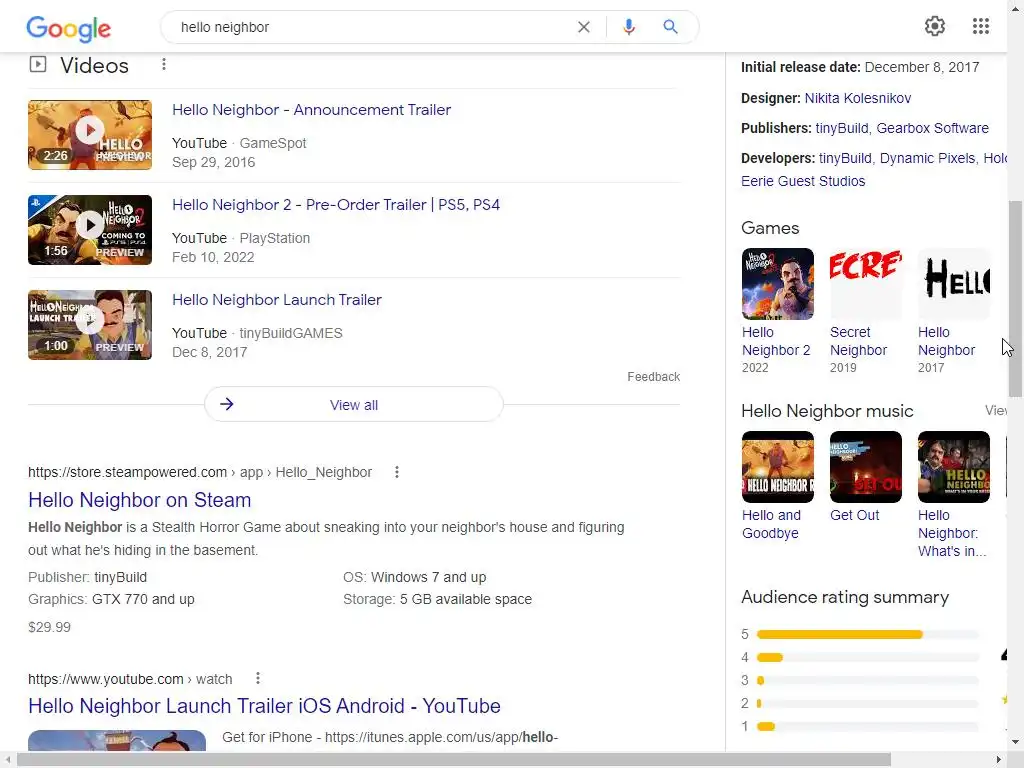Open 'Hello Neighbor Launch Trailer' link
1024x768 pixels.
(x=277, y=300)
